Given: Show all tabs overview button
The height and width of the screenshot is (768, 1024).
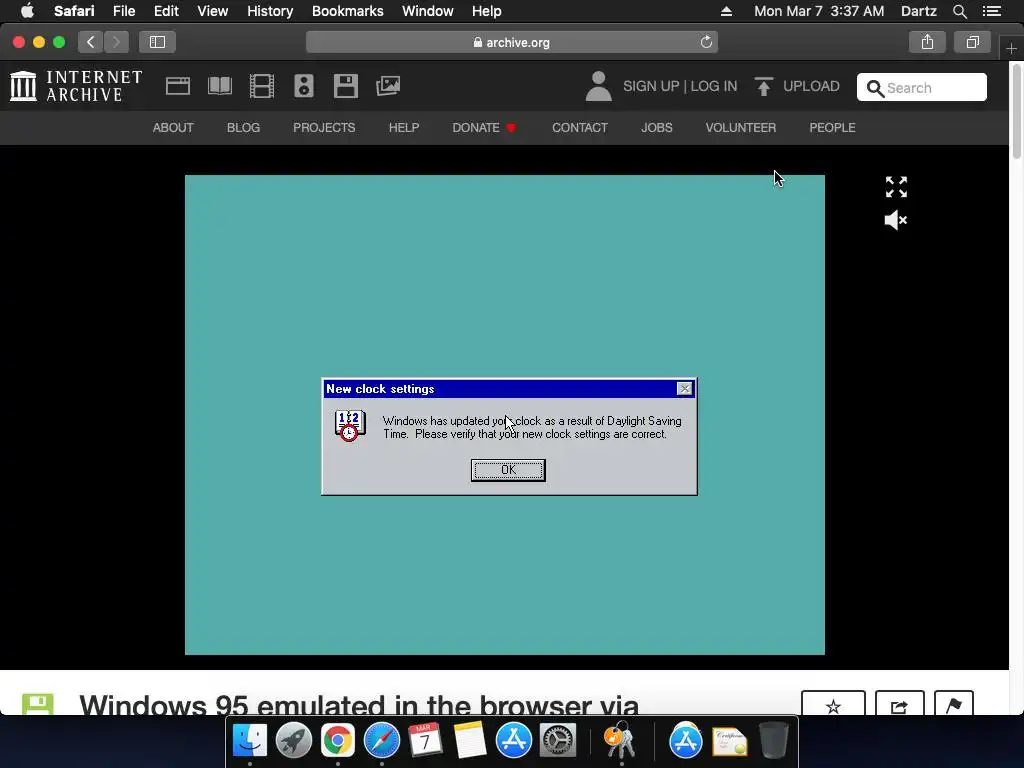Looking at the screenshot, I should (972, 42).
